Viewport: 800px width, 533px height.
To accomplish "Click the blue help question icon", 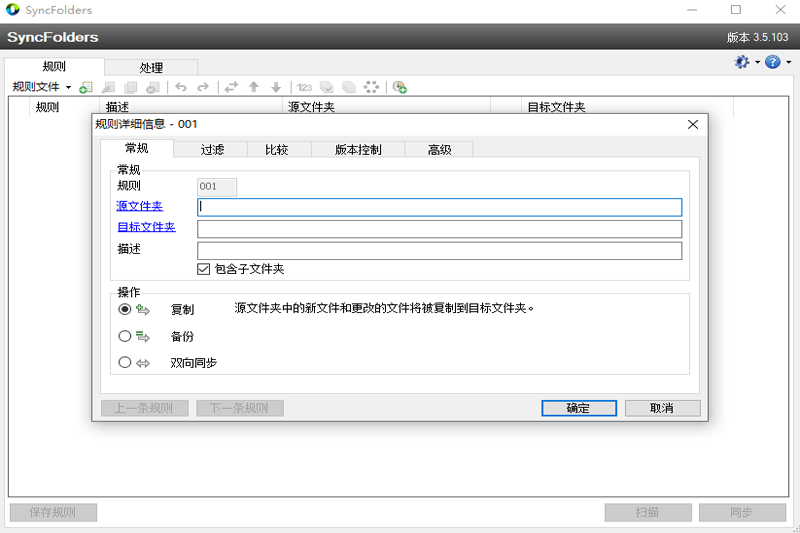I will tap(773, 62).
